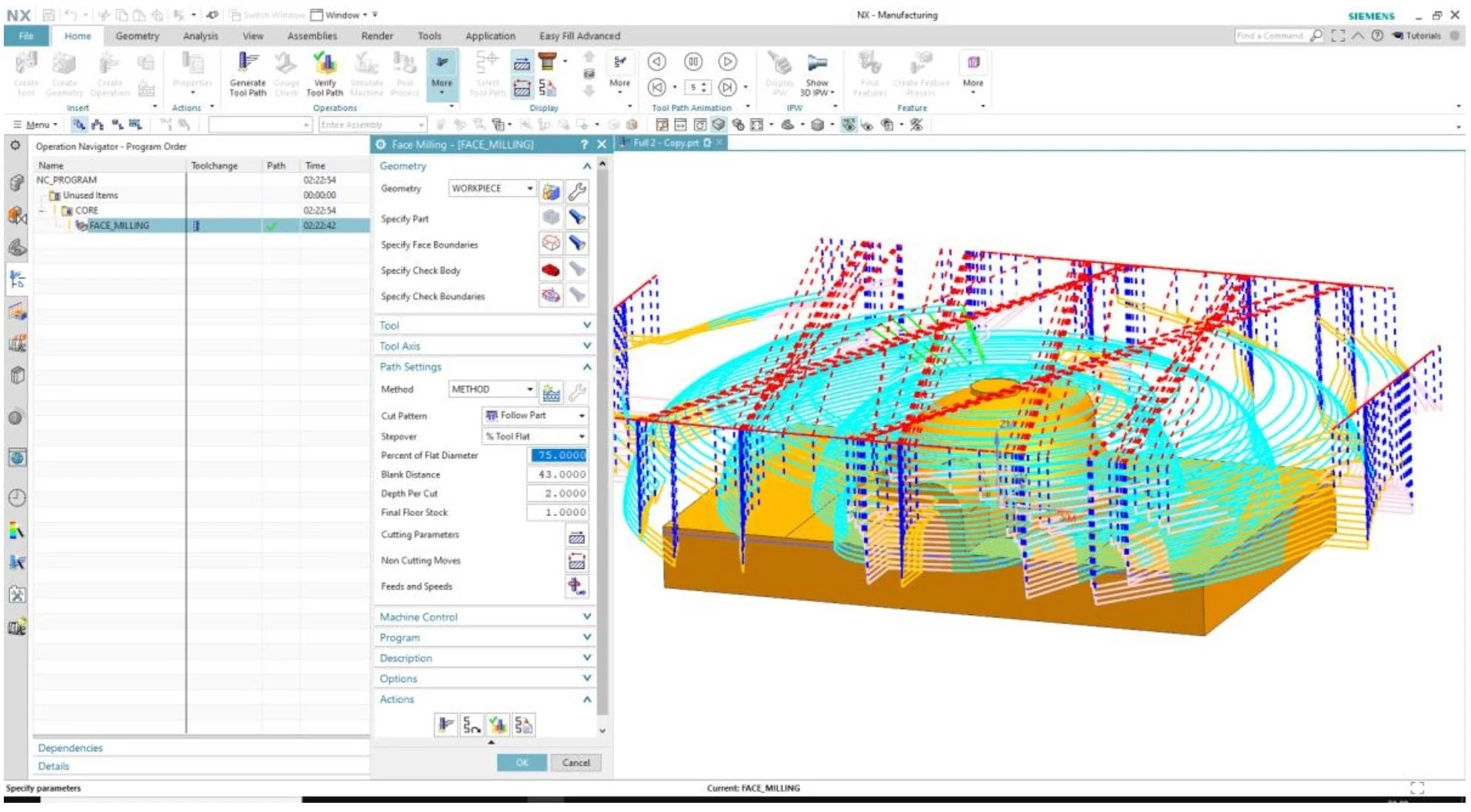Open the Easy Fill Advanced tab

(579, 36)
